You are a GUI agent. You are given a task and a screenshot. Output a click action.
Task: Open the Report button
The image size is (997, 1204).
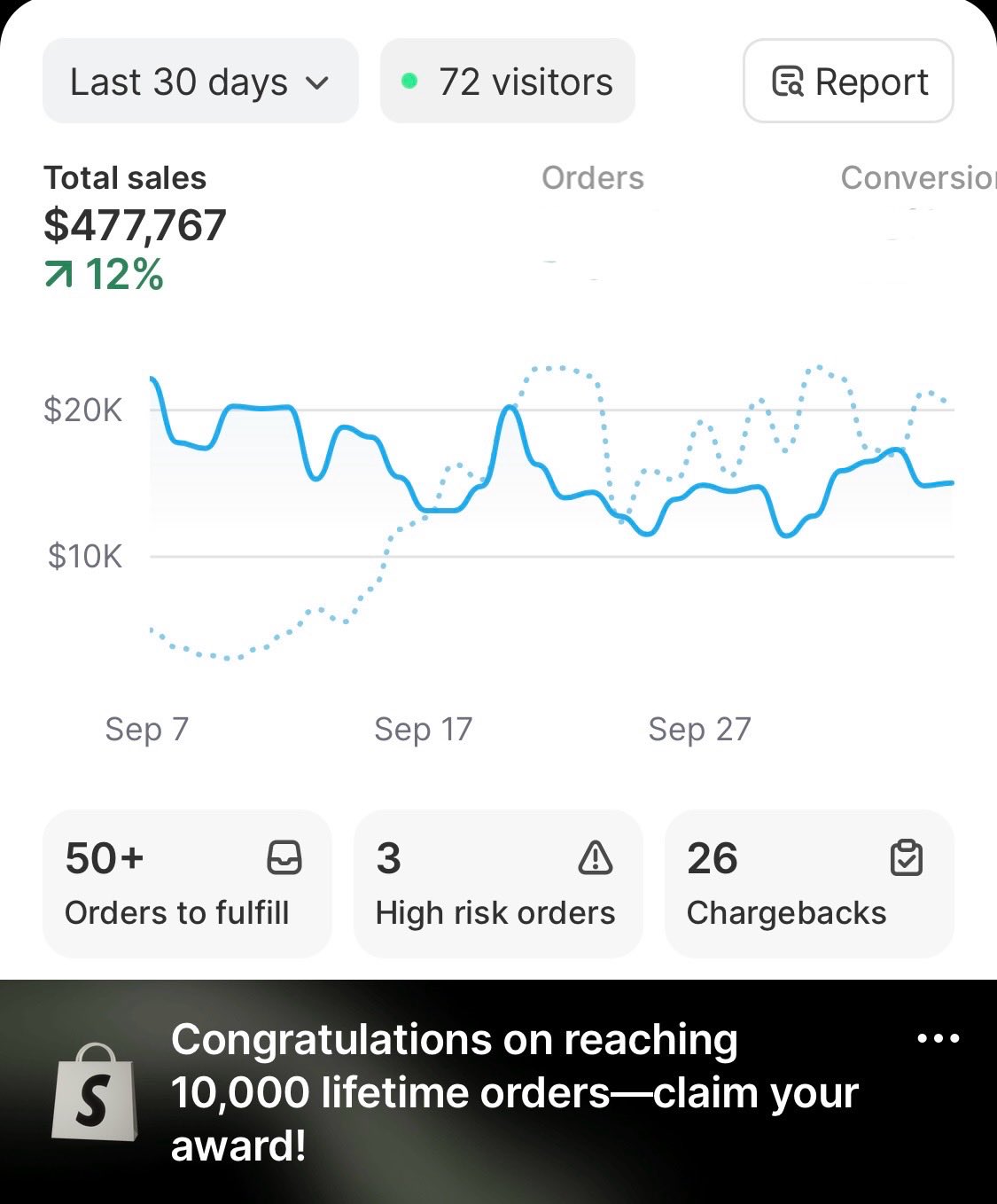click(848, 82)
